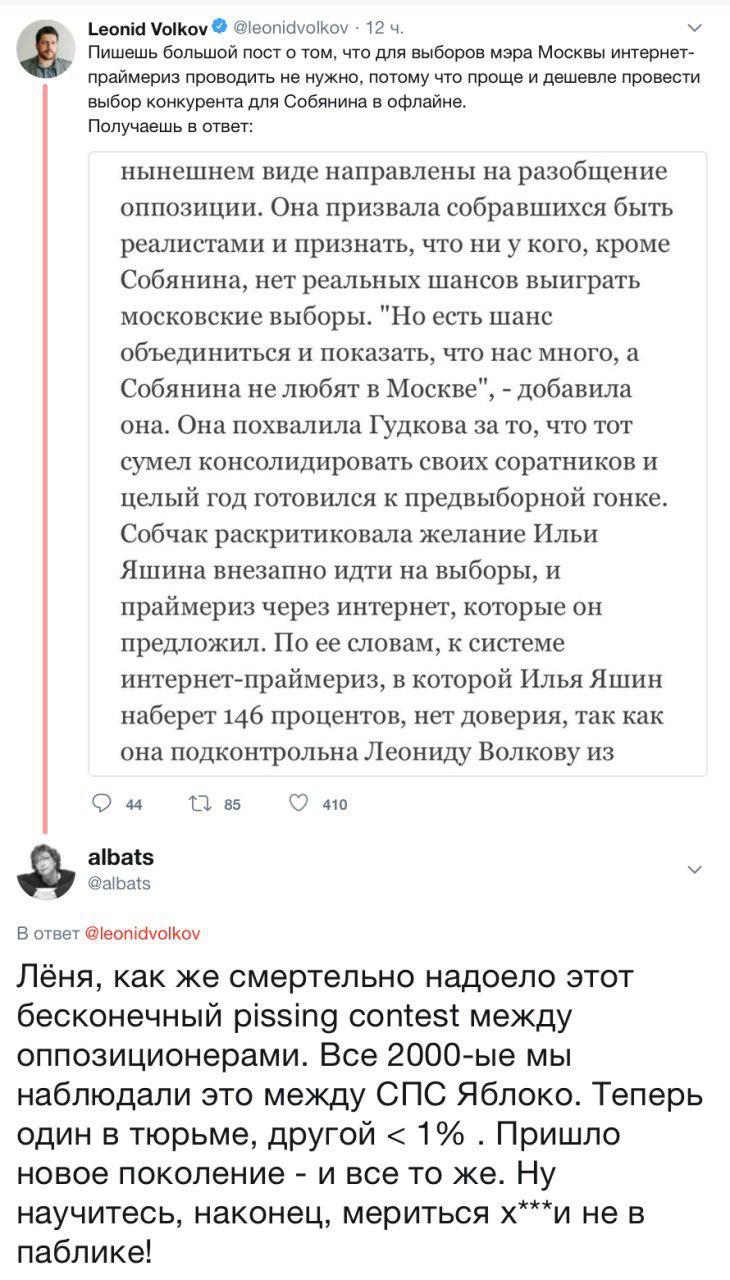Click the @albats handle
The height and width of the screenshot is (1280, 730).
coord(120,882)
